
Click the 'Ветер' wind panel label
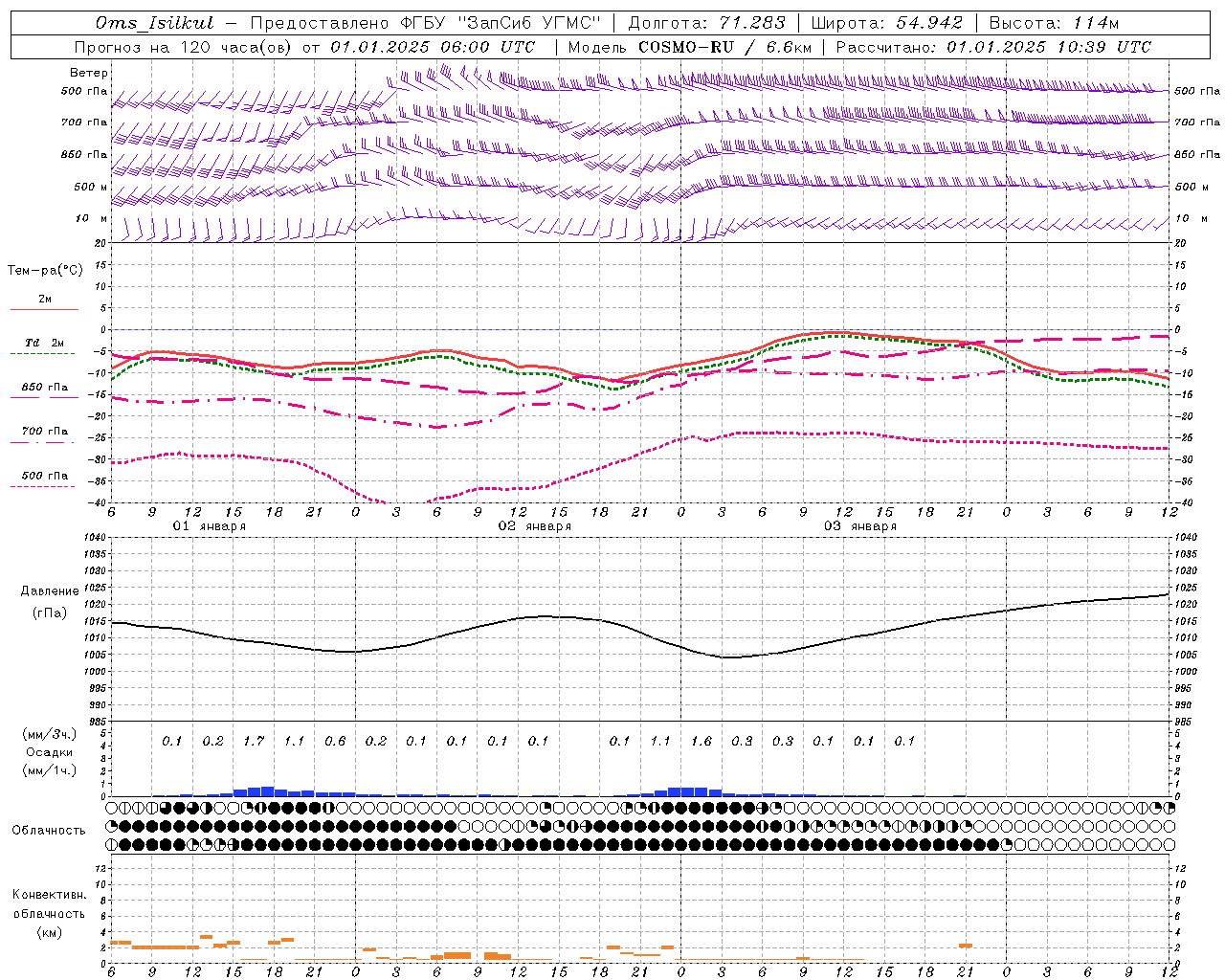[x=89, y=73]
